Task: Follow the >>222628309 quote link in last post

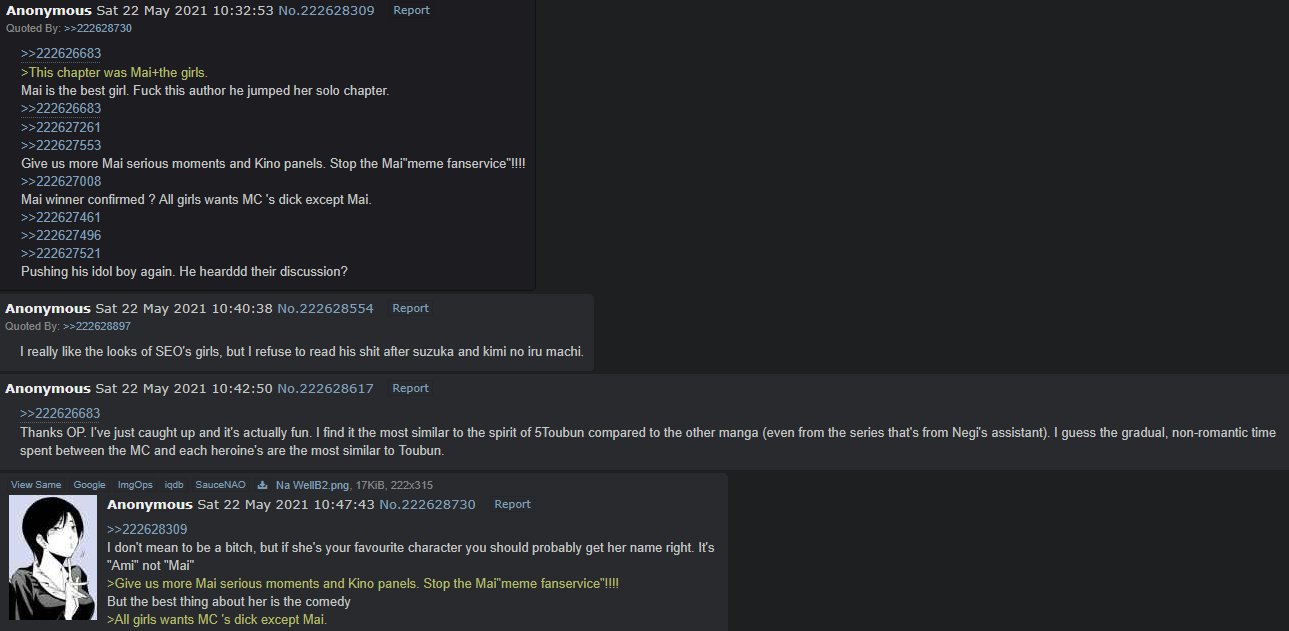Action: [147, 529]
